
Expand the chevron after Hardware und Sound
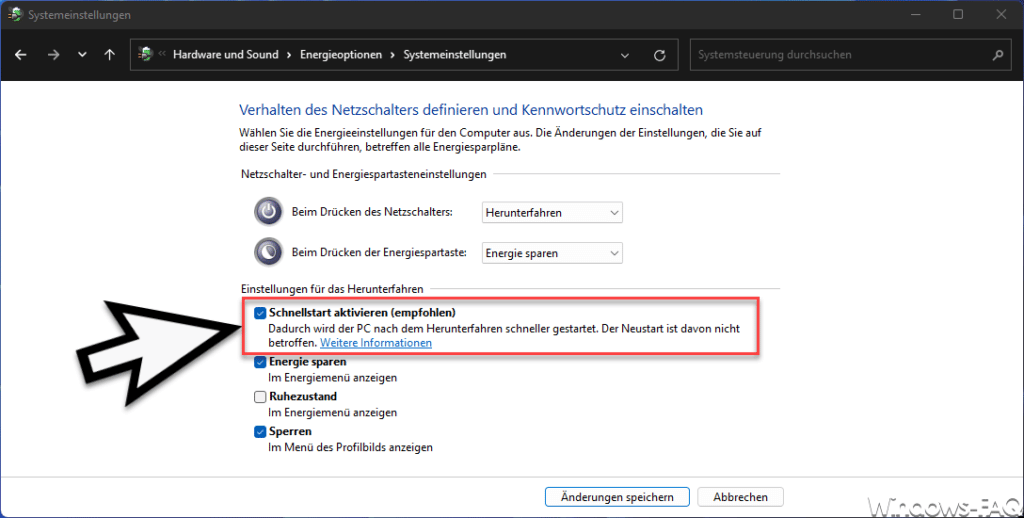click(289, 55)
